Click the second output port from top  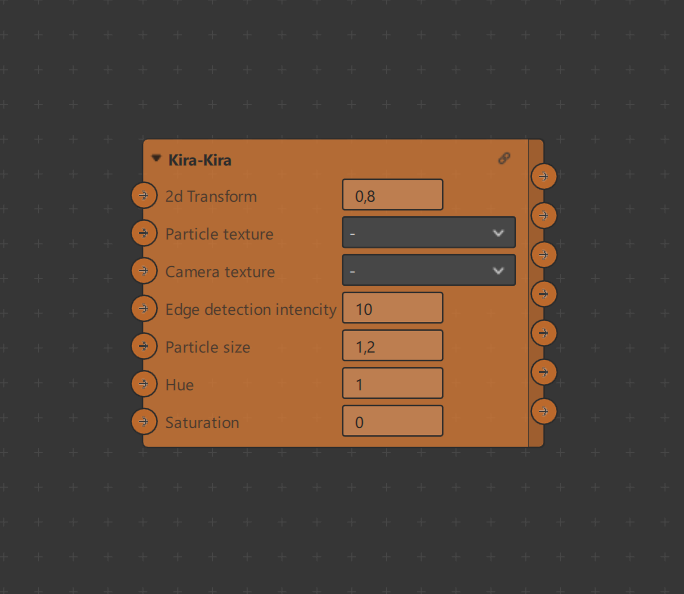click(x=544, y=215)
